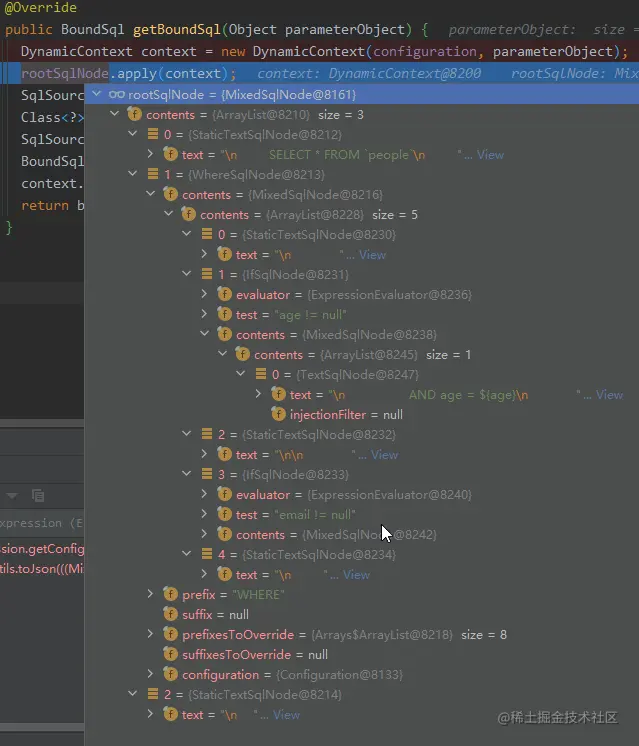The height and width of the screenshot is (746, 639).
Task: Click field icon of evaluator ExpressionEvaluator@8240
Action: point(225,494)
